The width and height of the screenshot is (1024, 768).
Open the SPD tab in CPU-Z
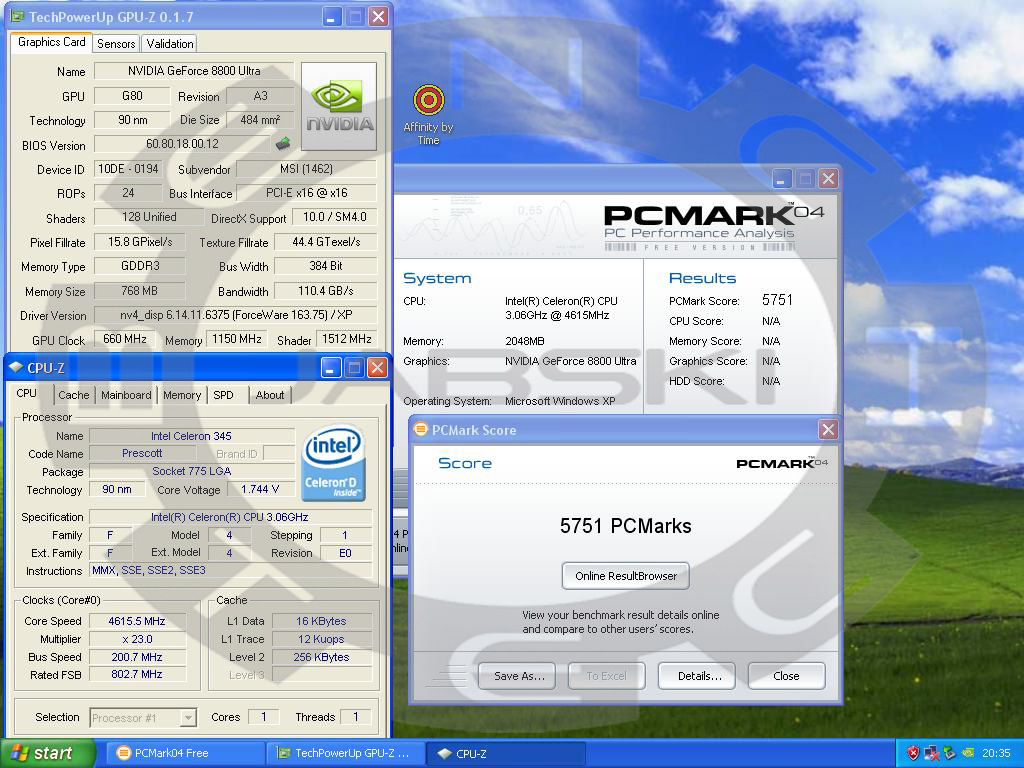(223, 394)
